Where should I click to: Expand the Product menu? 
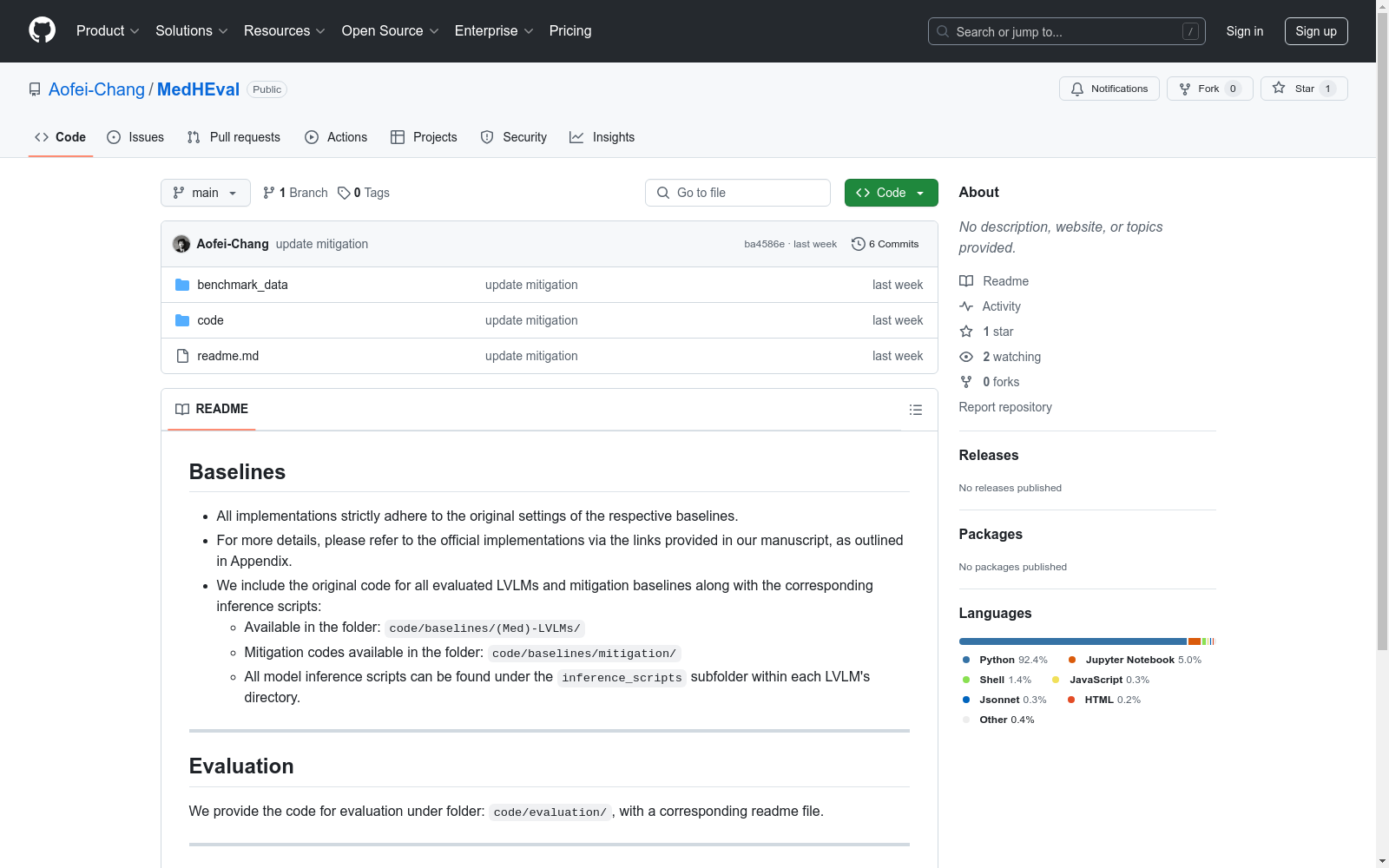108,31
